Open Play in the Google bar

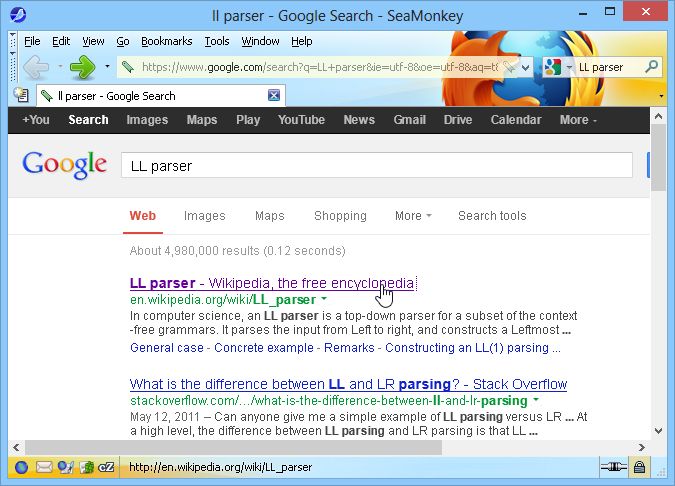[x=248, y=120]
